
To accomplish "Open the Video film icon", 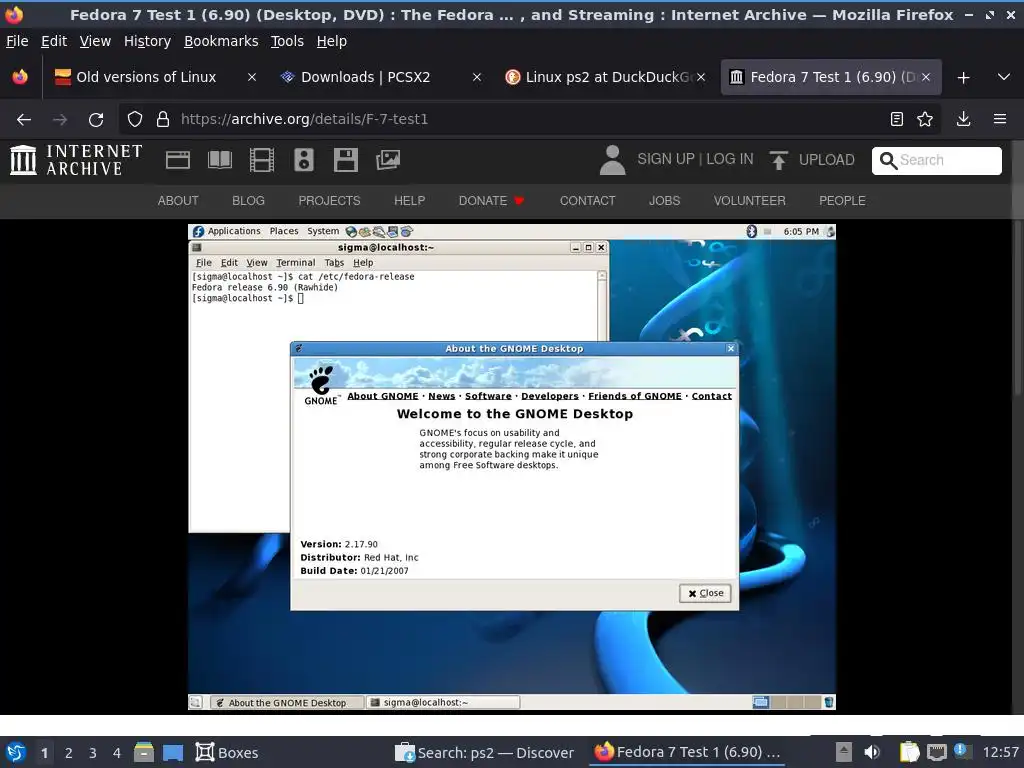I will pyautogui.click(x=262, y=160).
